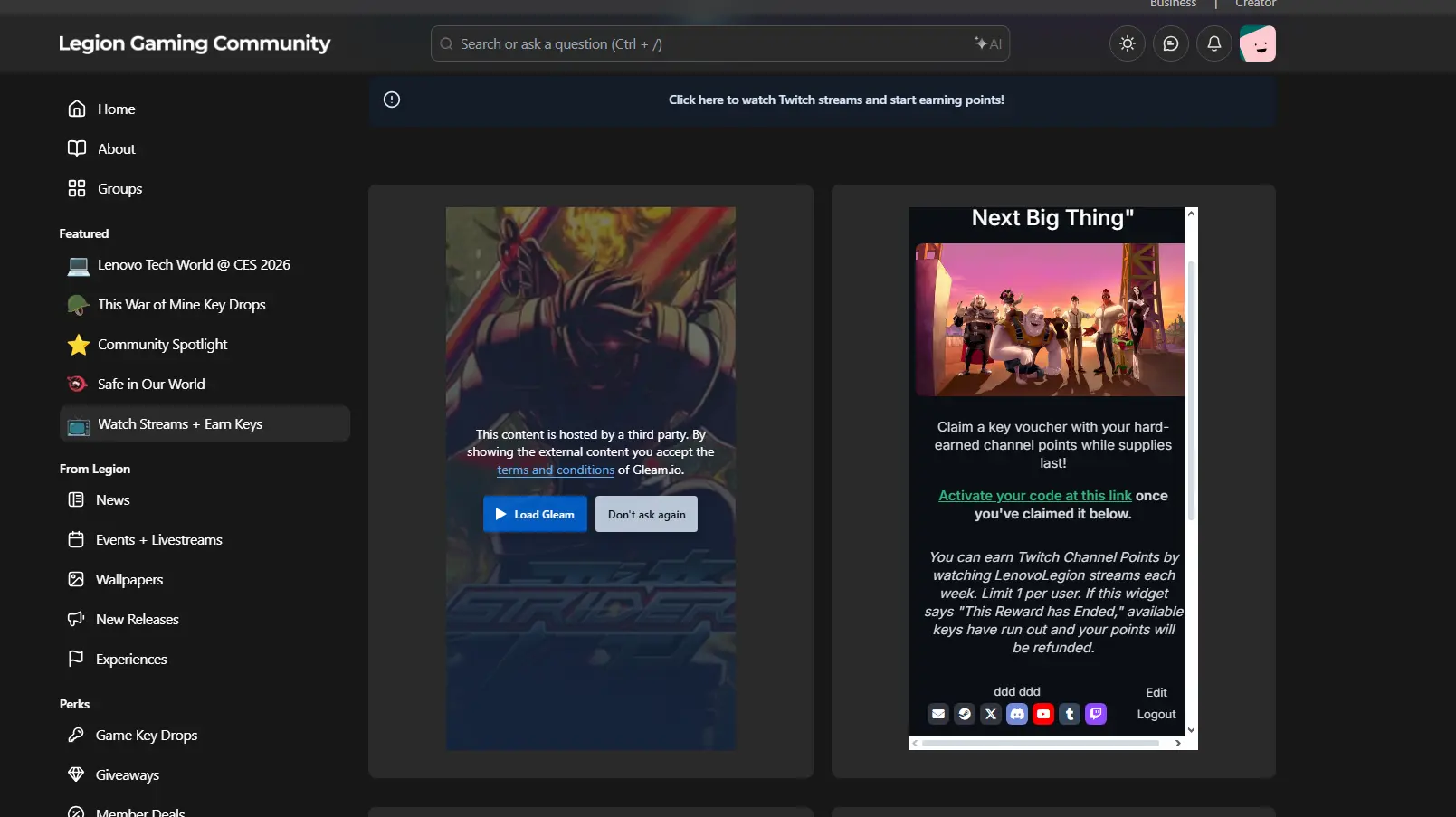The height and width of the screenshot is (817, 1456).
Task: Open messages via chat bubble icon
Action: pyautogui.click(x=1171, y=43)
